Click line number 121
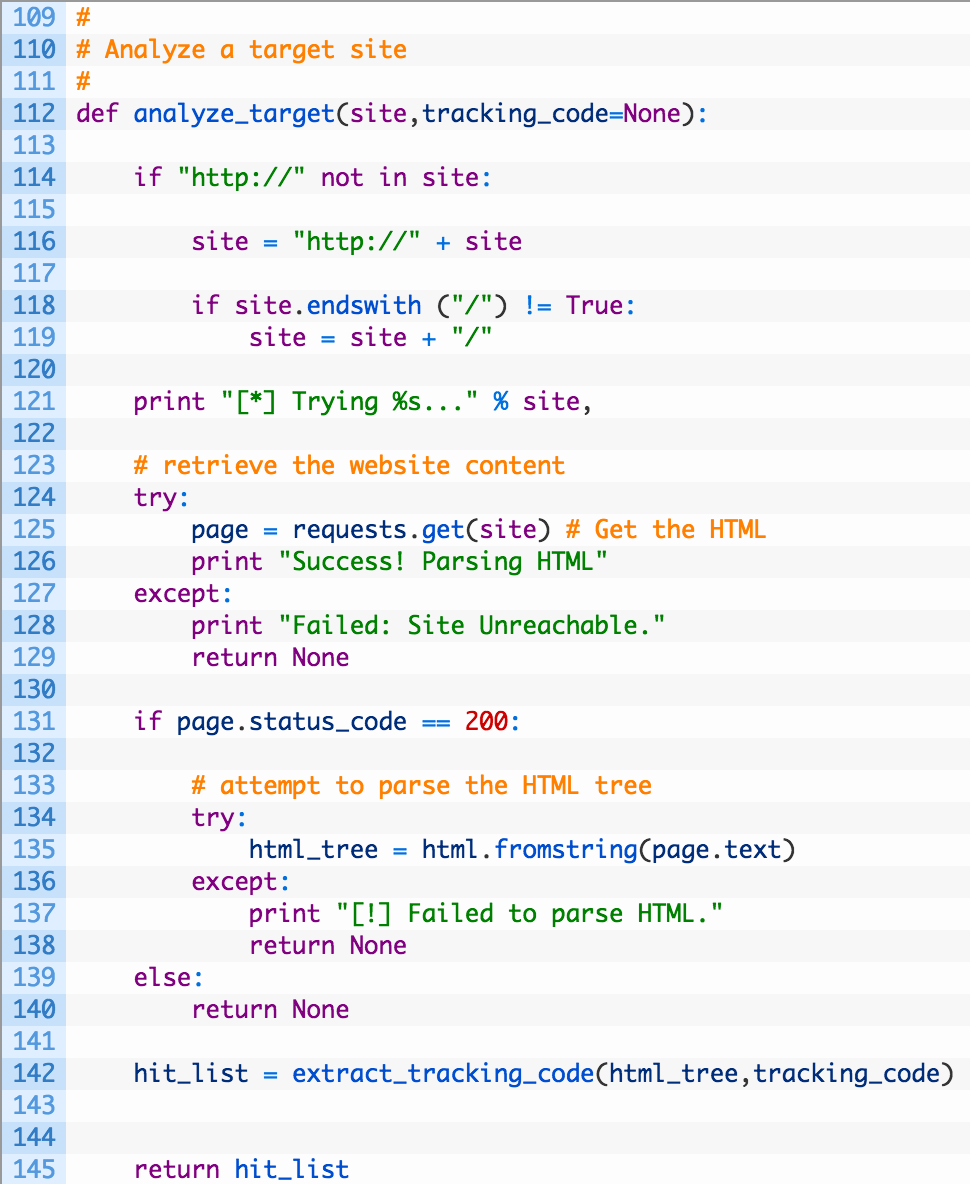The width and height of the screenshot is (970, 1184). coord(34,401)
